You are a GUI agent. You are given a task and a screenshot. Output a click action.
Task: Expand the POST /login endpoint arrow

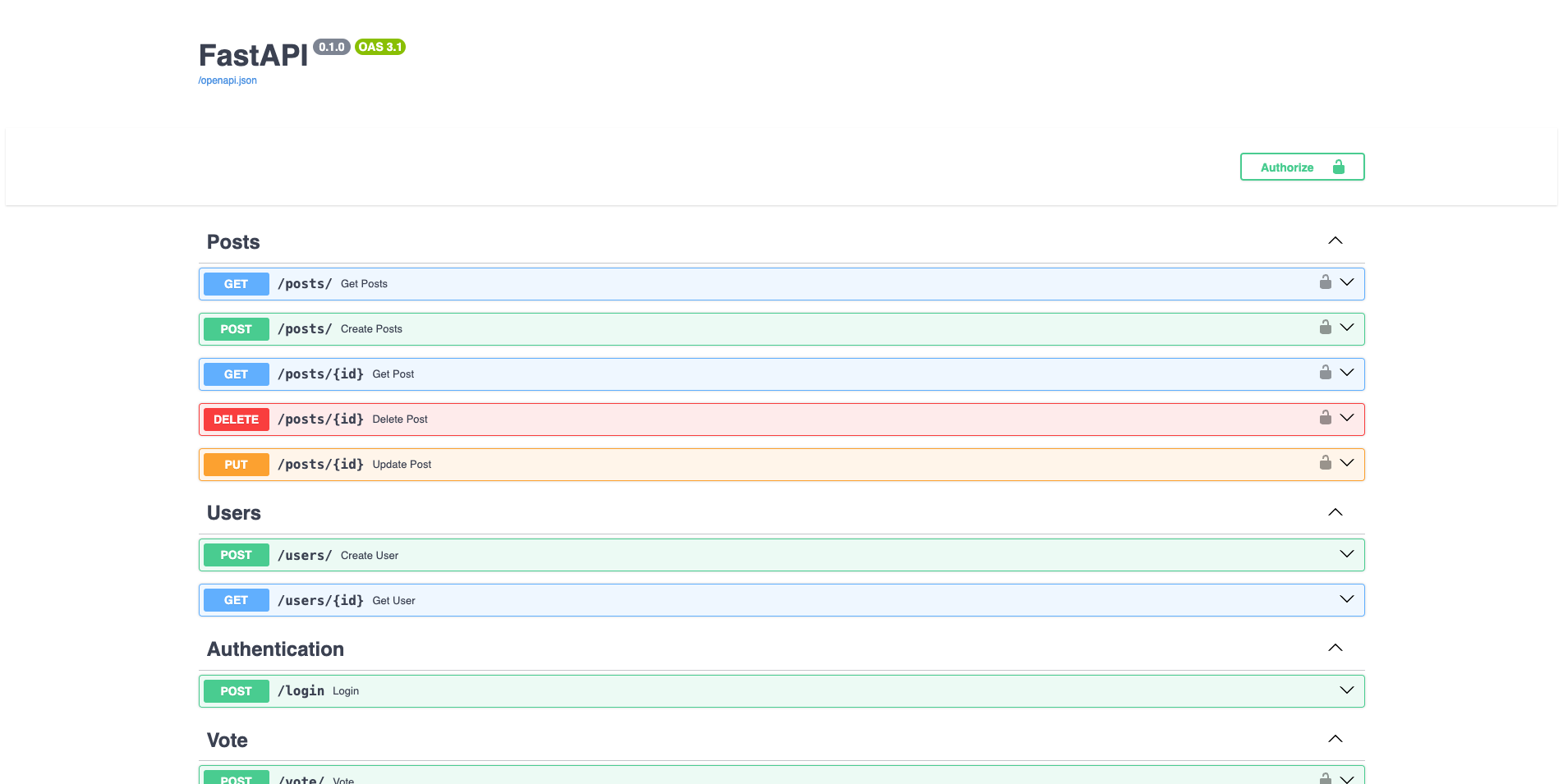pos(1346,690)
